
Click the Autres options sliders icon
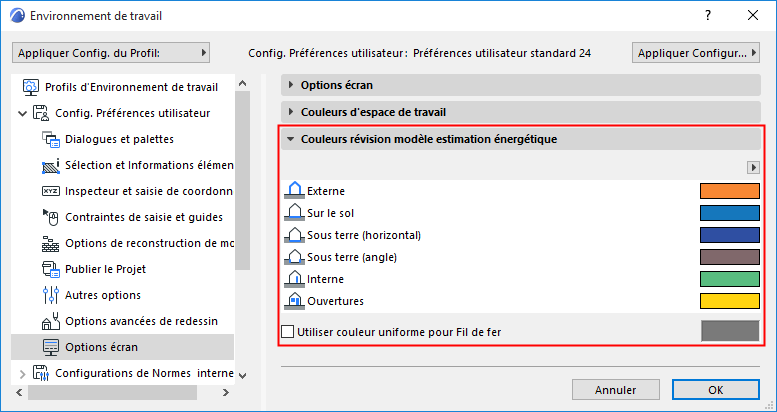coord(51,295)
